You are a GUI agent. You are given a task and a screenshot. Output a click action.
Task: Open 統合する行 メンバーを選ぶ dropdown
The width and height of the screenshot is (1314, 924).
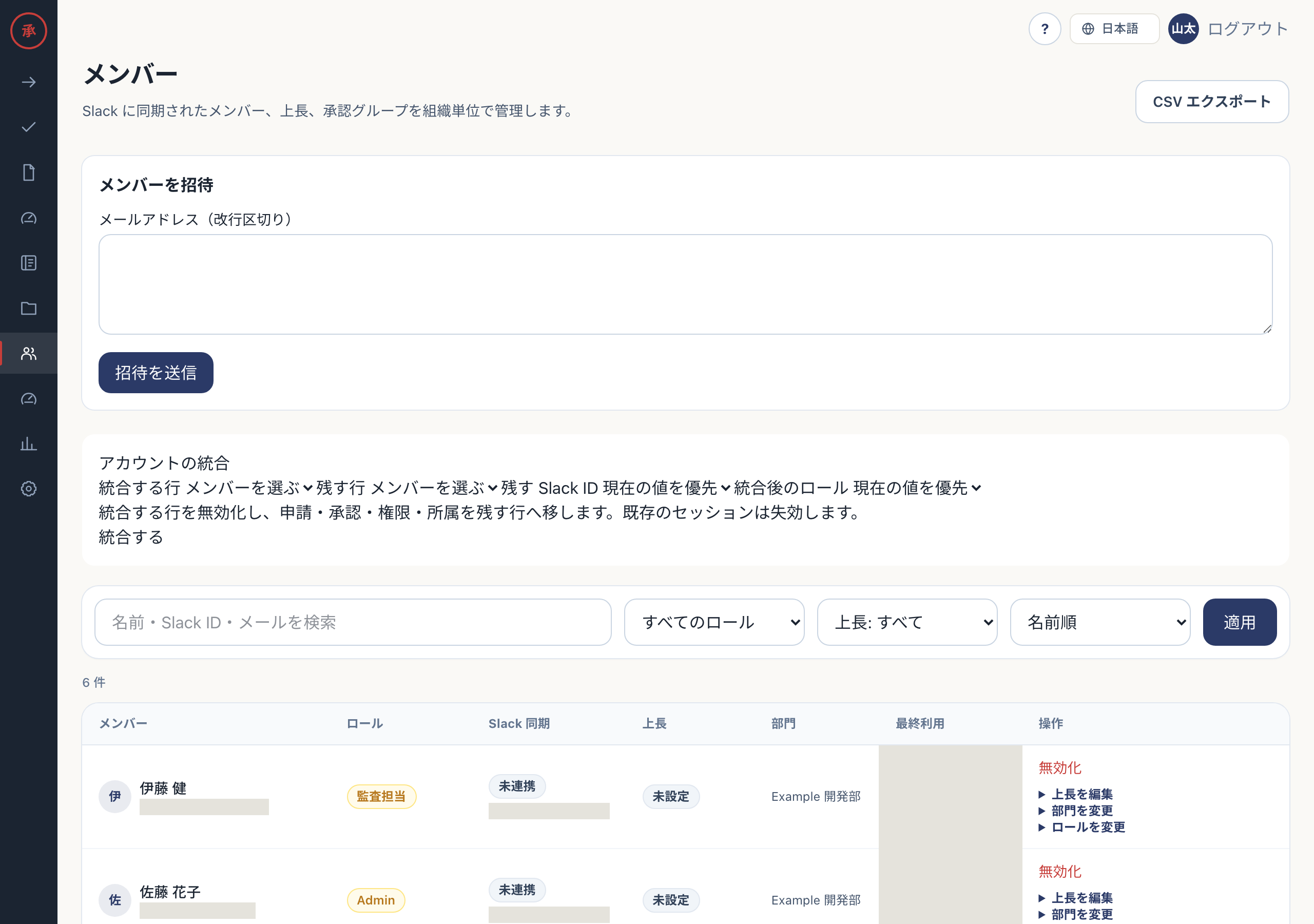pyautogui.click(x=249, y=488)
